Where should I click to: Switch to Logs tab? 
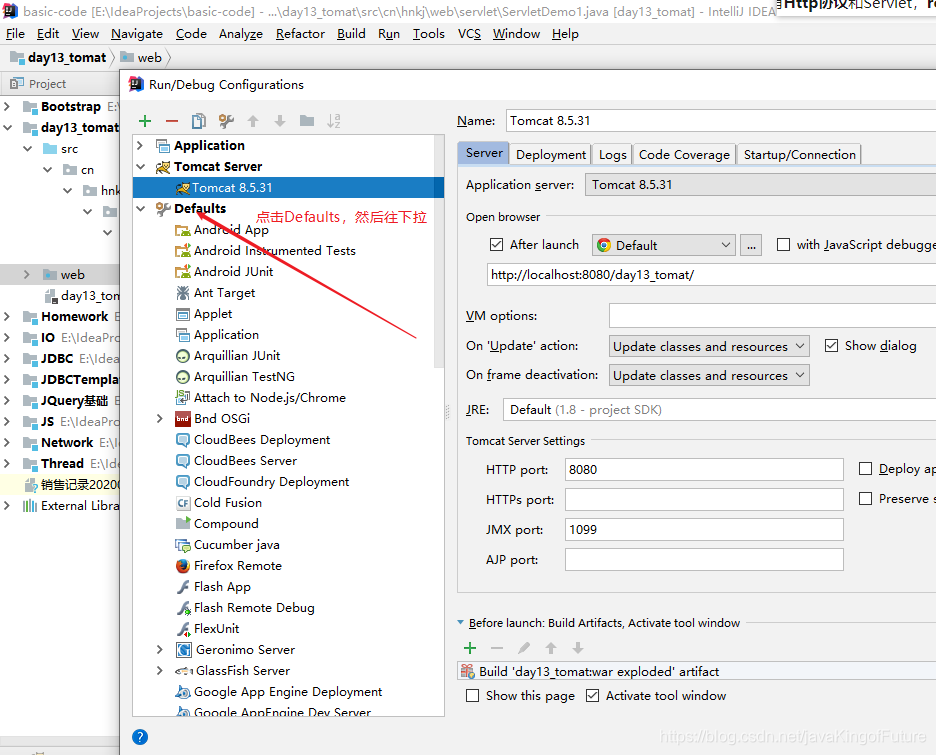[x=612, y=155]
